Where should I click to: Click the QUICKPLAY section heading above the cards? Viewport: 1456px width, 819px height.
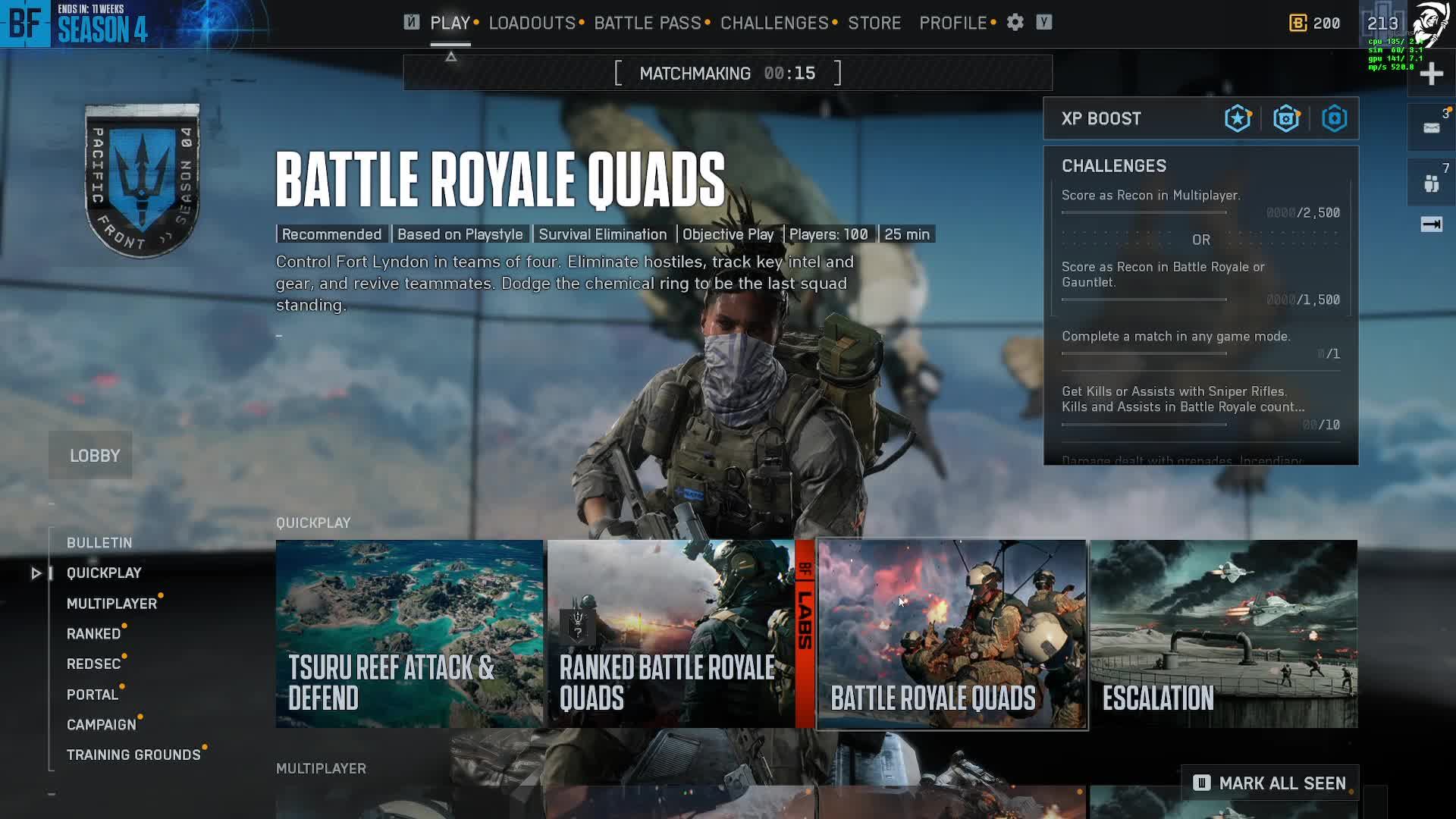pyautogui.click(x=313, y=523)
